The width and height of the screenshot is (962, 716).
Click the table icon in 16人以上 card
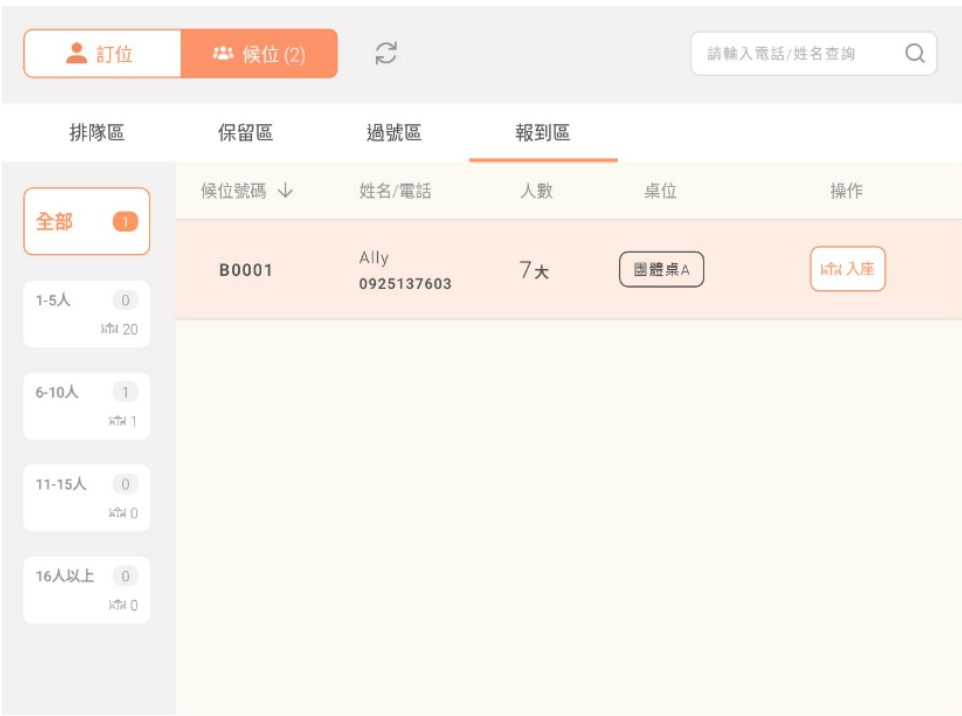coord(117,605)
